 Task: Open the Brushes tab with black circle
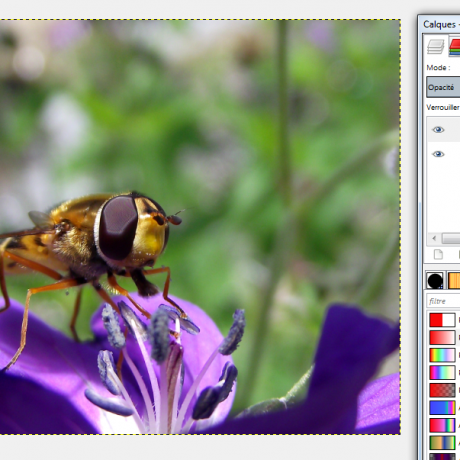pos(435,280)
